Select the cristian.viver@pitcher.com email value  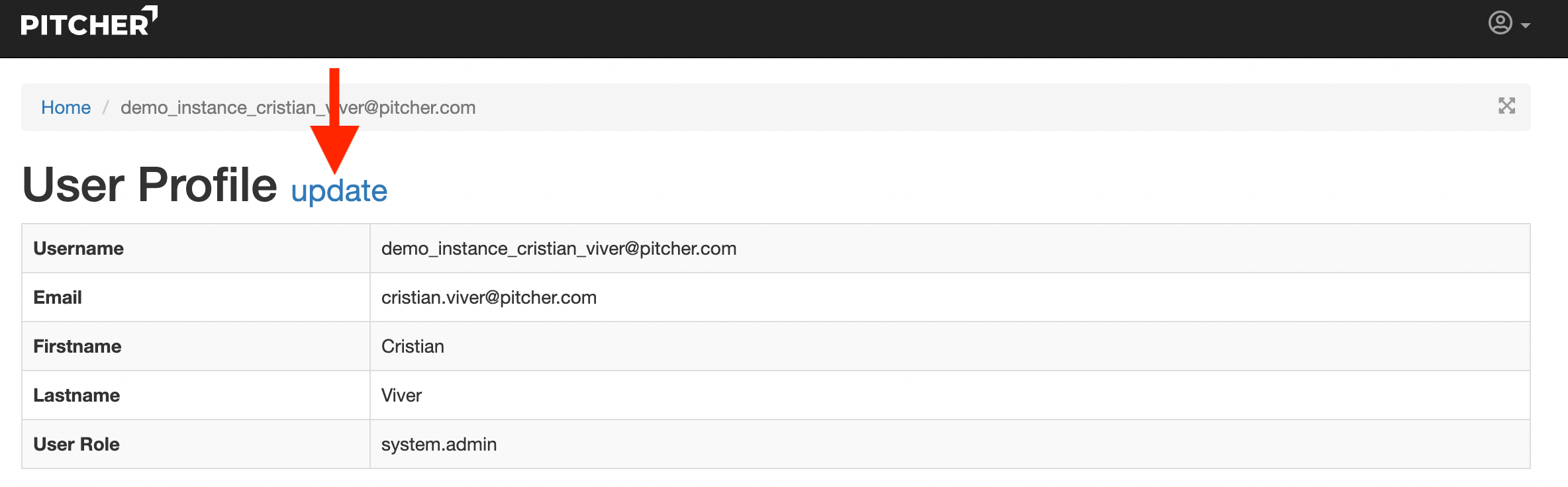[489, 298]
